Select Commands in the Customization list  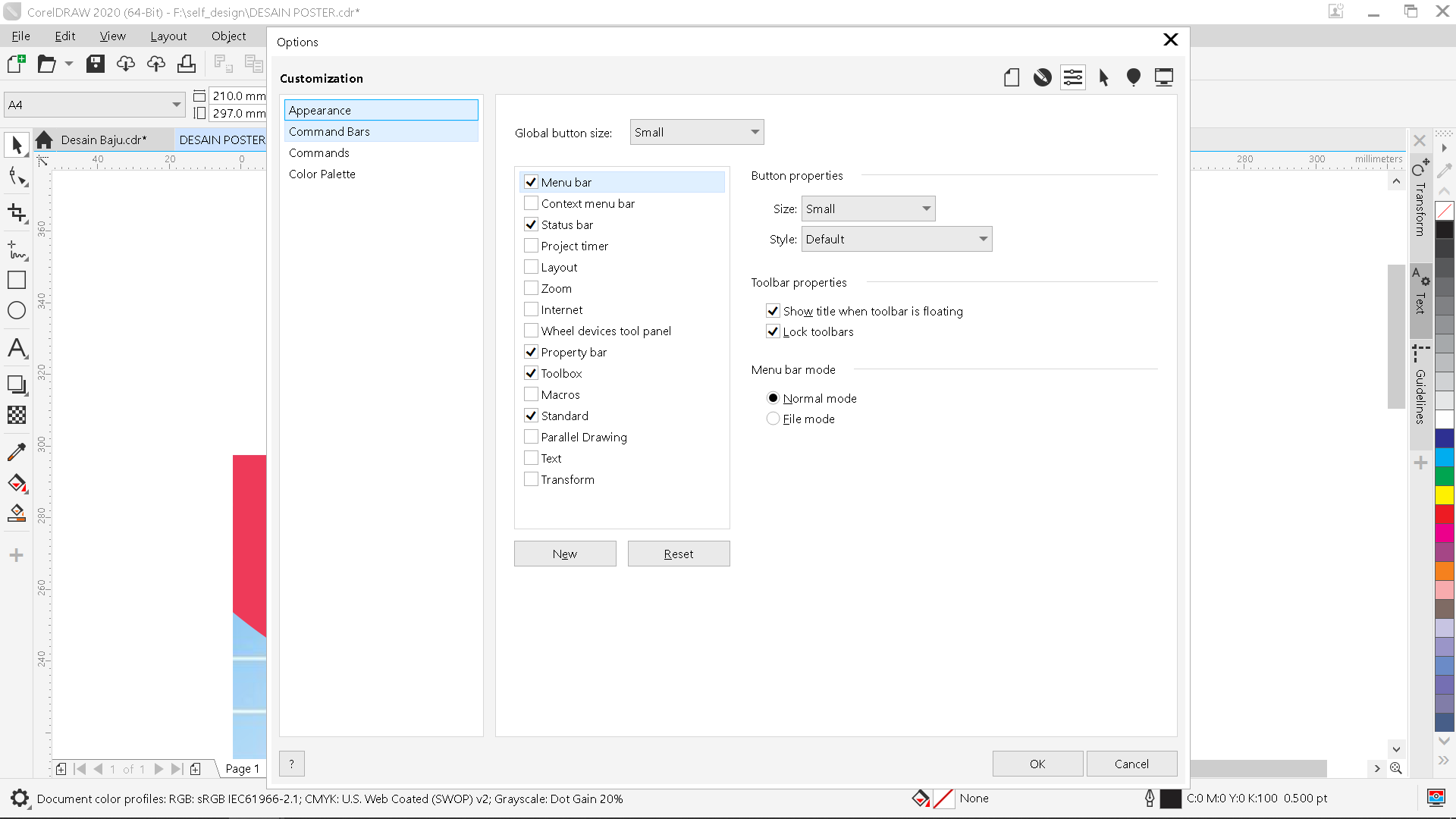[x=318, y=152]
